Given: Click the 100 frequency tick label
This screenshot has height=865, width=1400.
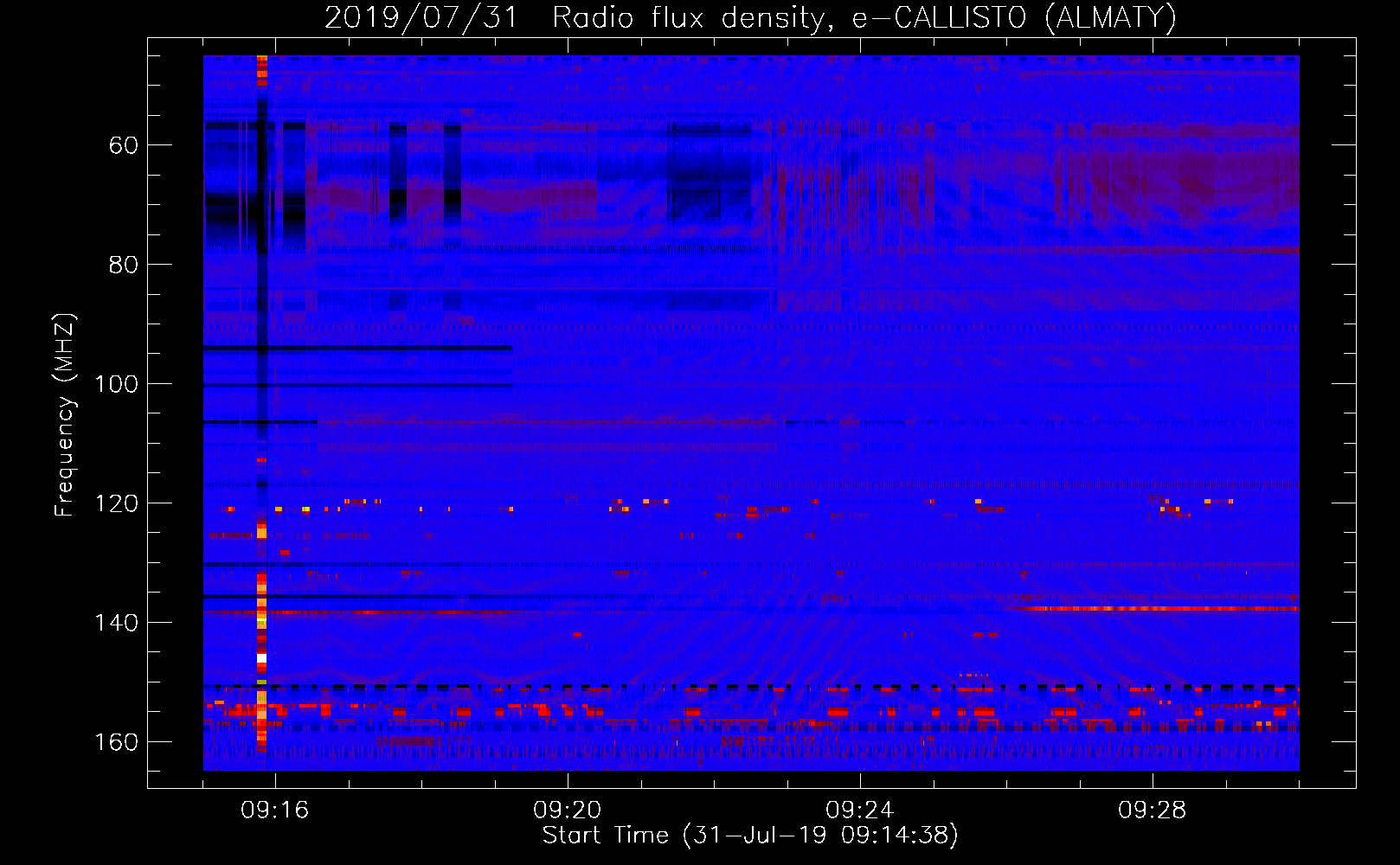Looking at the screenshot, I should pos(117,384).
